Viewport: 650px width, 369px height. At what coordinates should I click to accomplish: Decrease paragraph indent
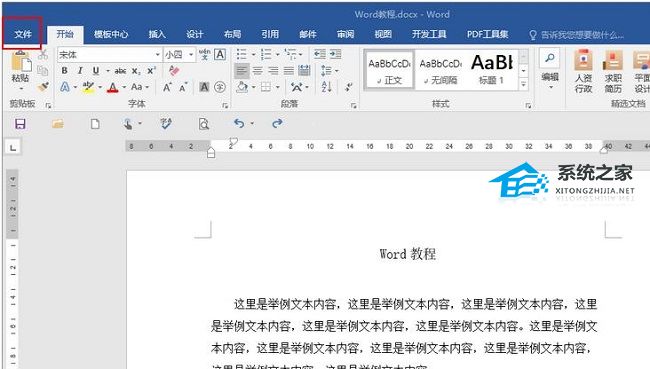coord(320,54)
